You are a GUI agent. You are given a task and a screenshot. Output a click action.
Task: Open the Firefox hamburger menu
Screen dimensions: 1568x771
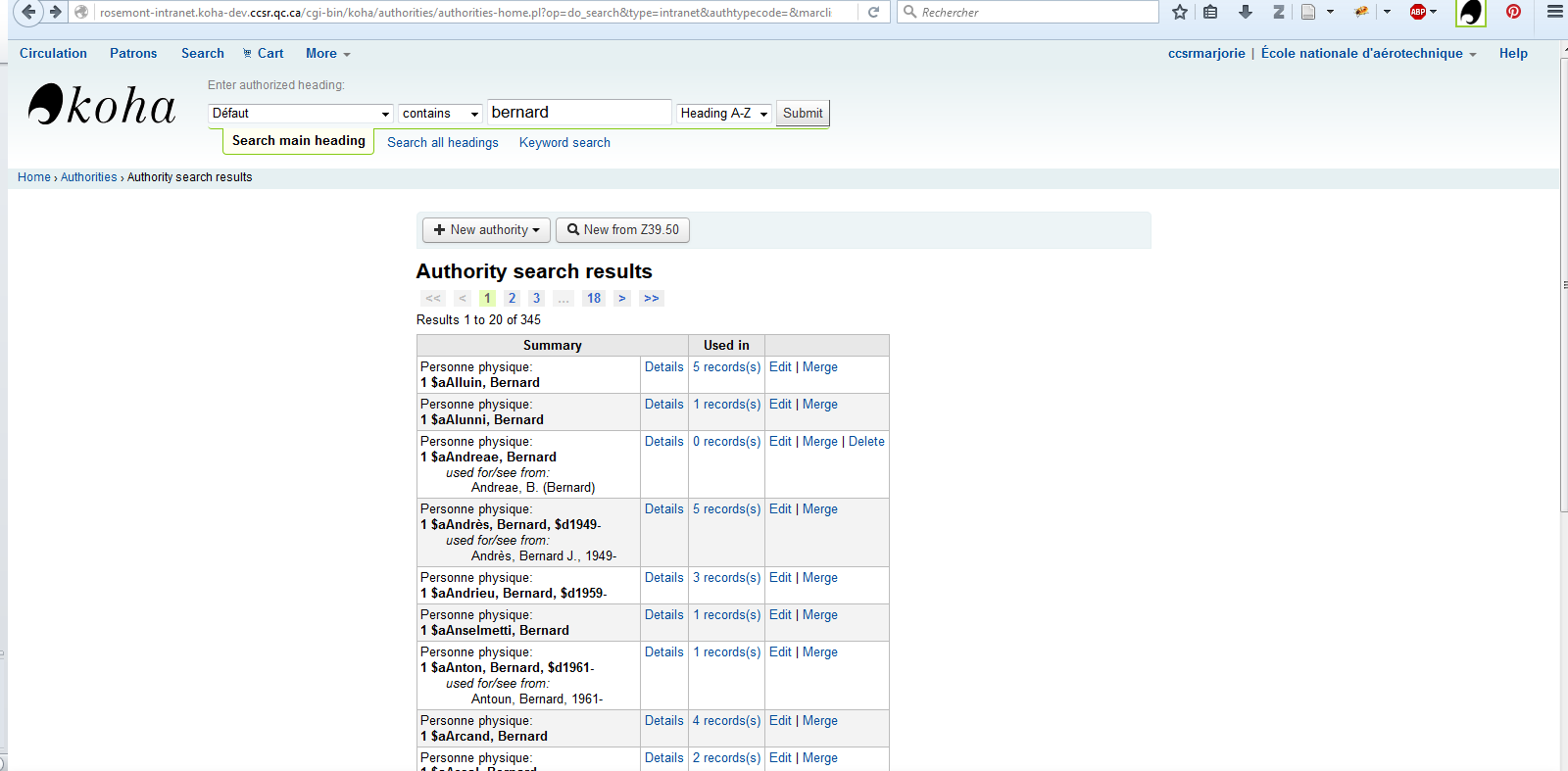(1554, 12)
